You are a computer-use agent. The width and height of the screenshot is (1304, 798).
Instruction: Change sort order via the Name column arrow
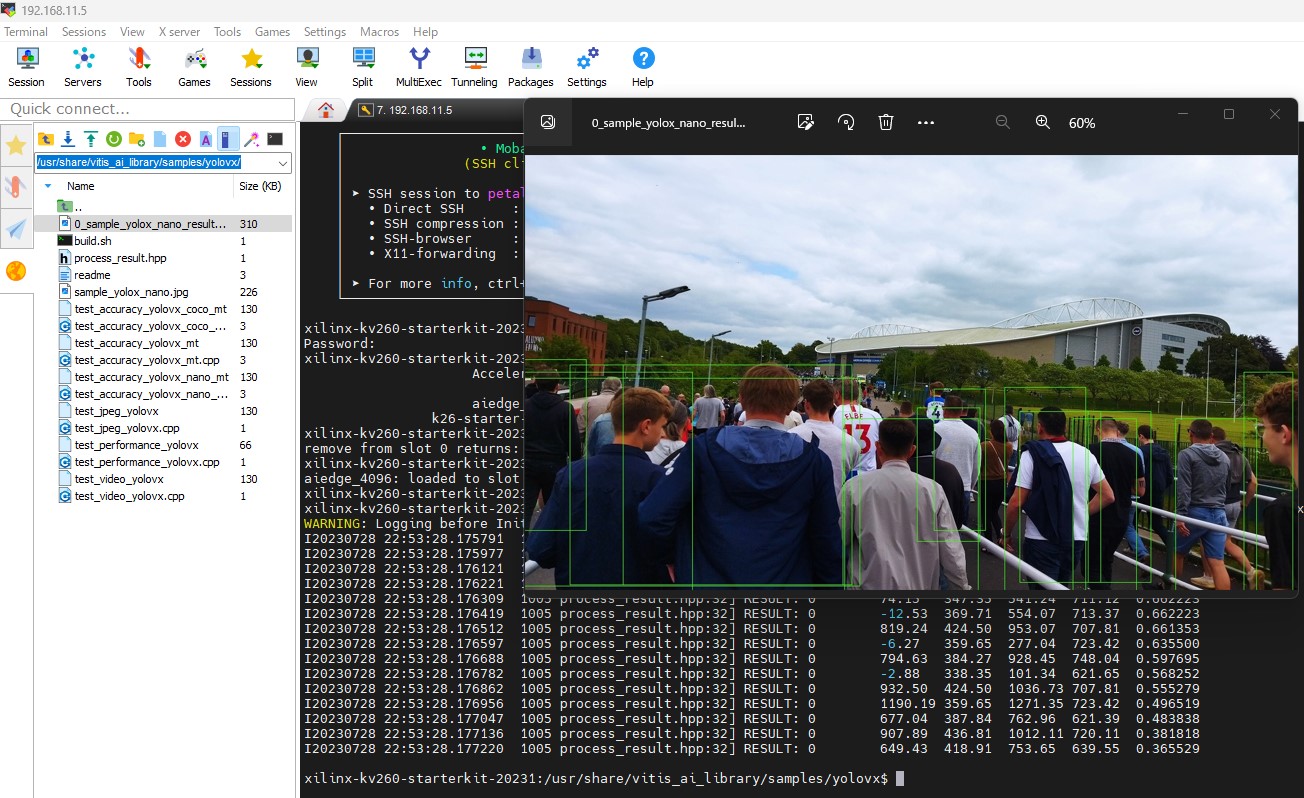(47, 186)
